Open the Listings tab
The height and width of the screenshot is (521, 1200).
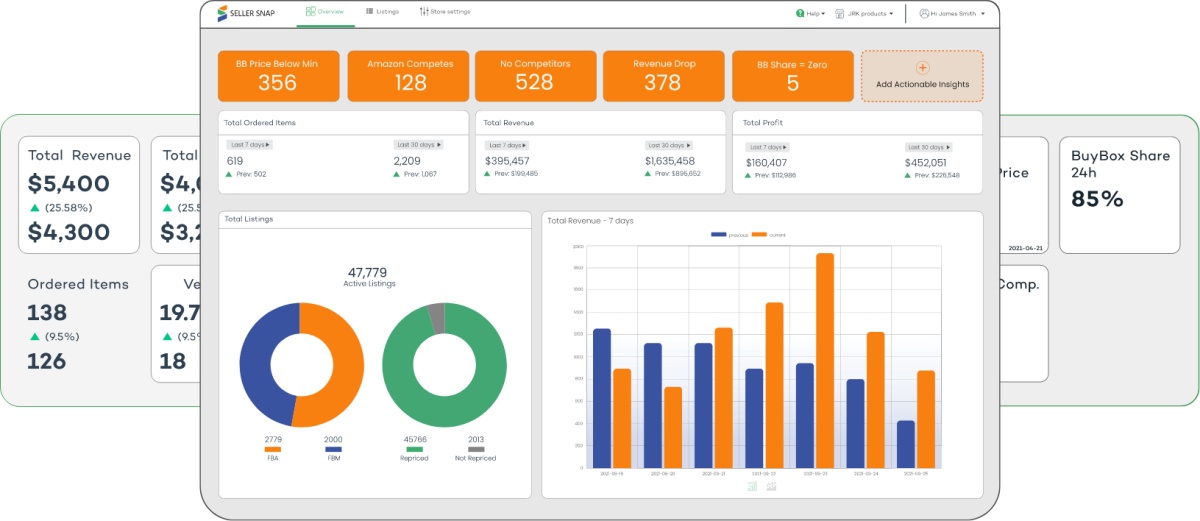382,12
